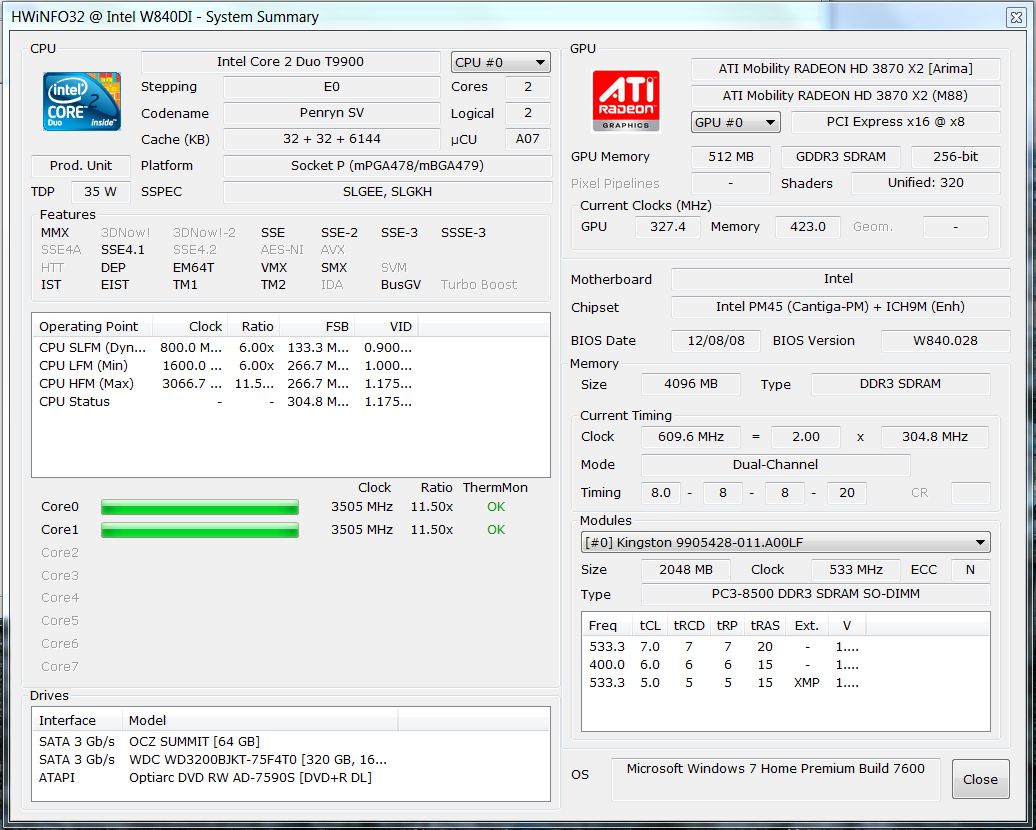Screen dimensions: 1036x830
Task: Click the Windows 7 Home Premium OS field
Action: [x=776, y=779]
